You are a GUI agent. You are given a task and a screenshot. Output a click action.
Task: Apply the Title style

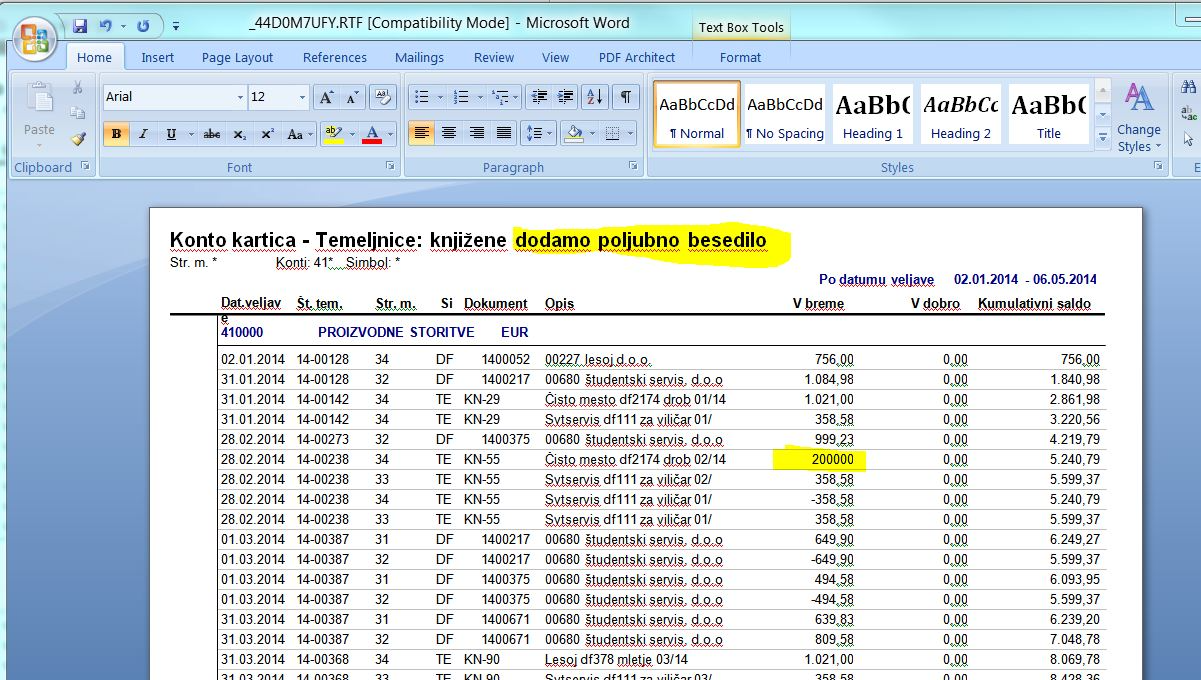click(1048, 114)
